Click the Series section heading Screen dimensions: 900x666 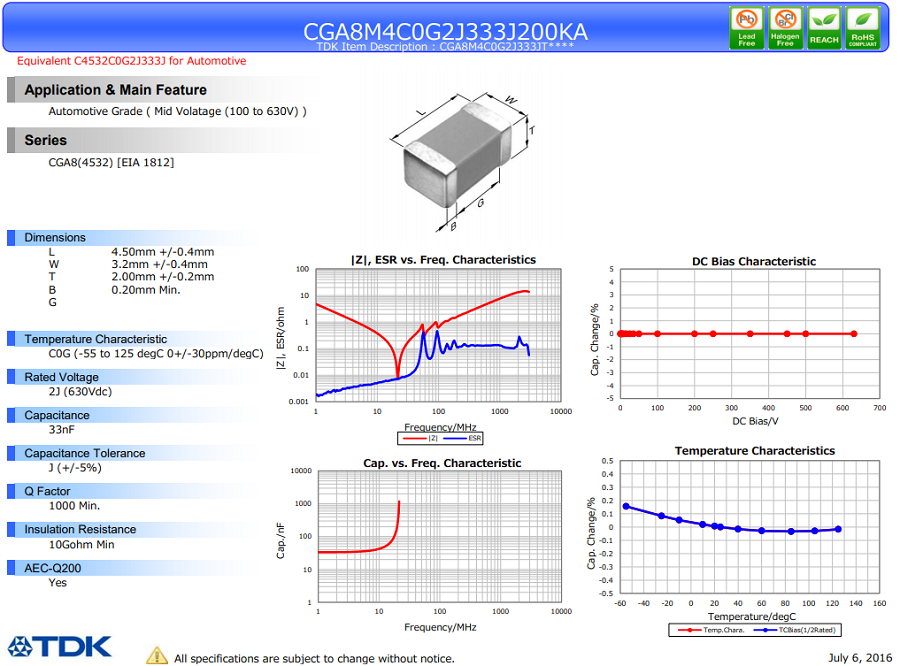point(45,140)
